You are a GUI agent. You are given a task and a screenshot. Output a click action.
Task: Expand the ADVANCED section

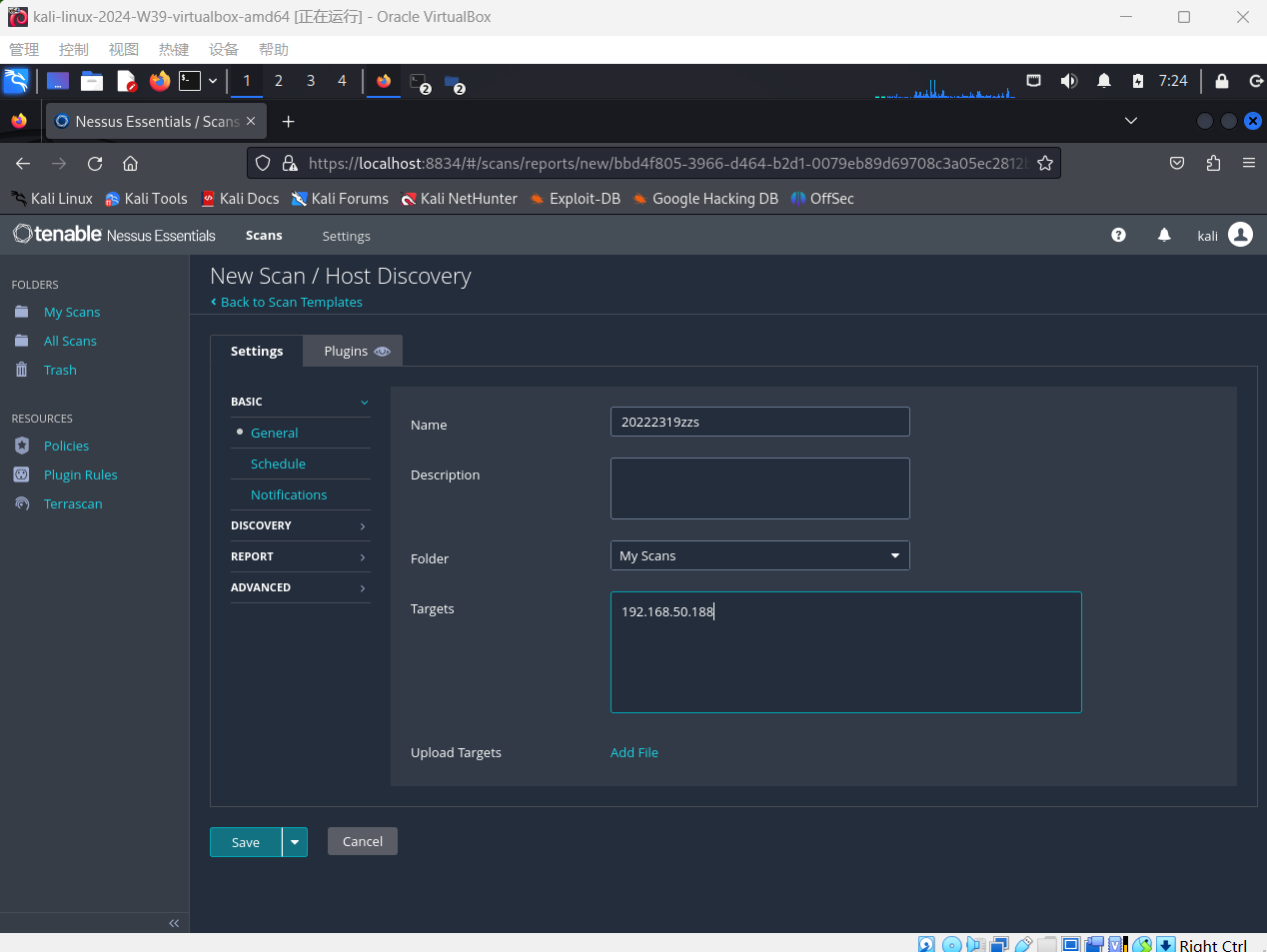300,587
